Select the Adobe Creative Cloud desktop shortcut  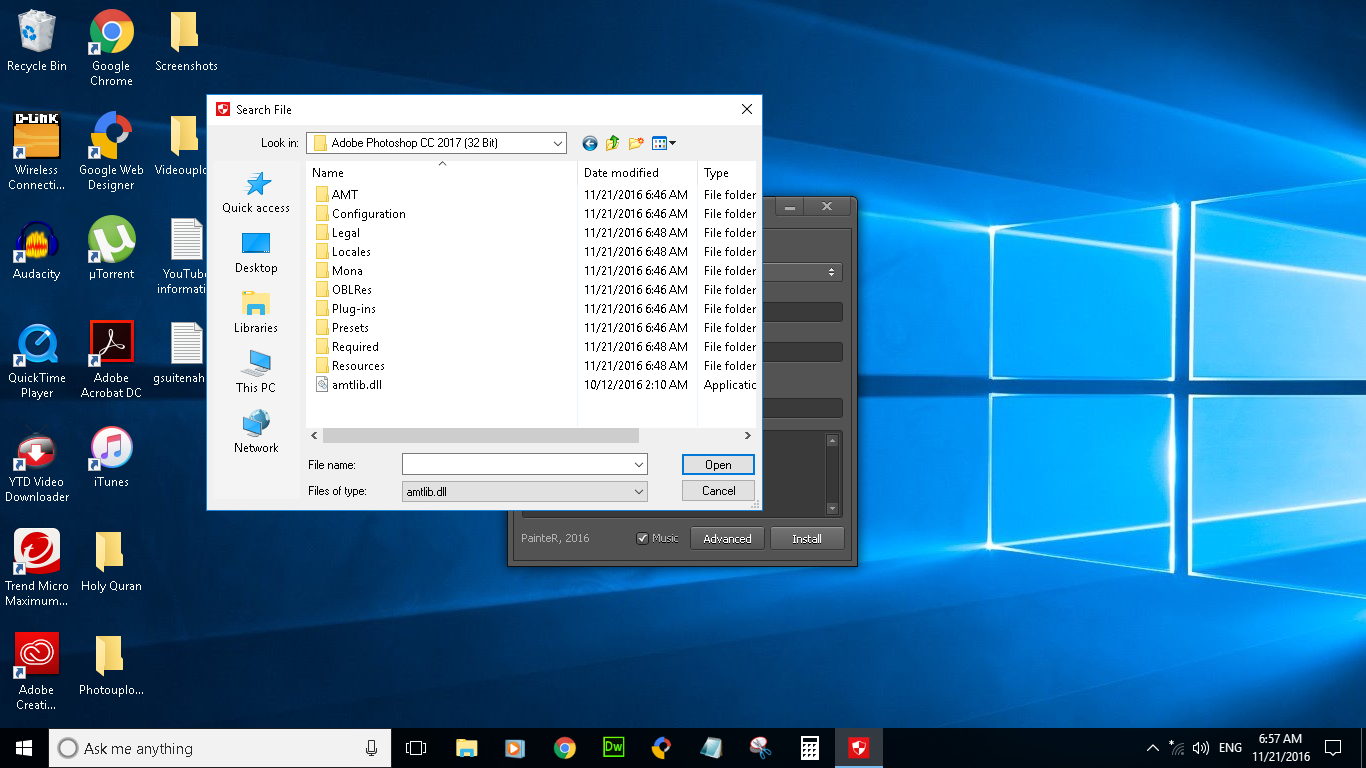pos(37,672)
